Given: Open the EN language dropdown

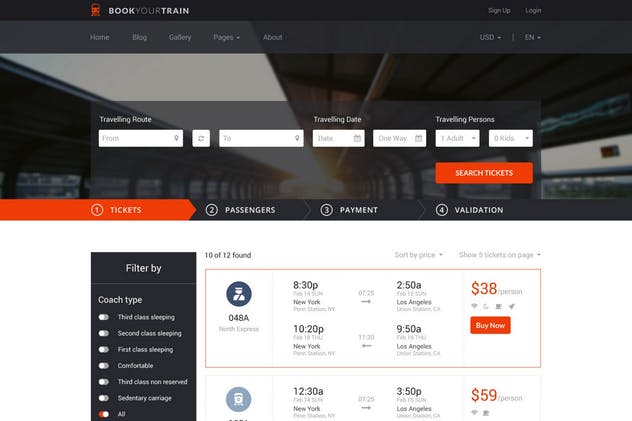Looking at the screenshot, I should coord(532,37).
